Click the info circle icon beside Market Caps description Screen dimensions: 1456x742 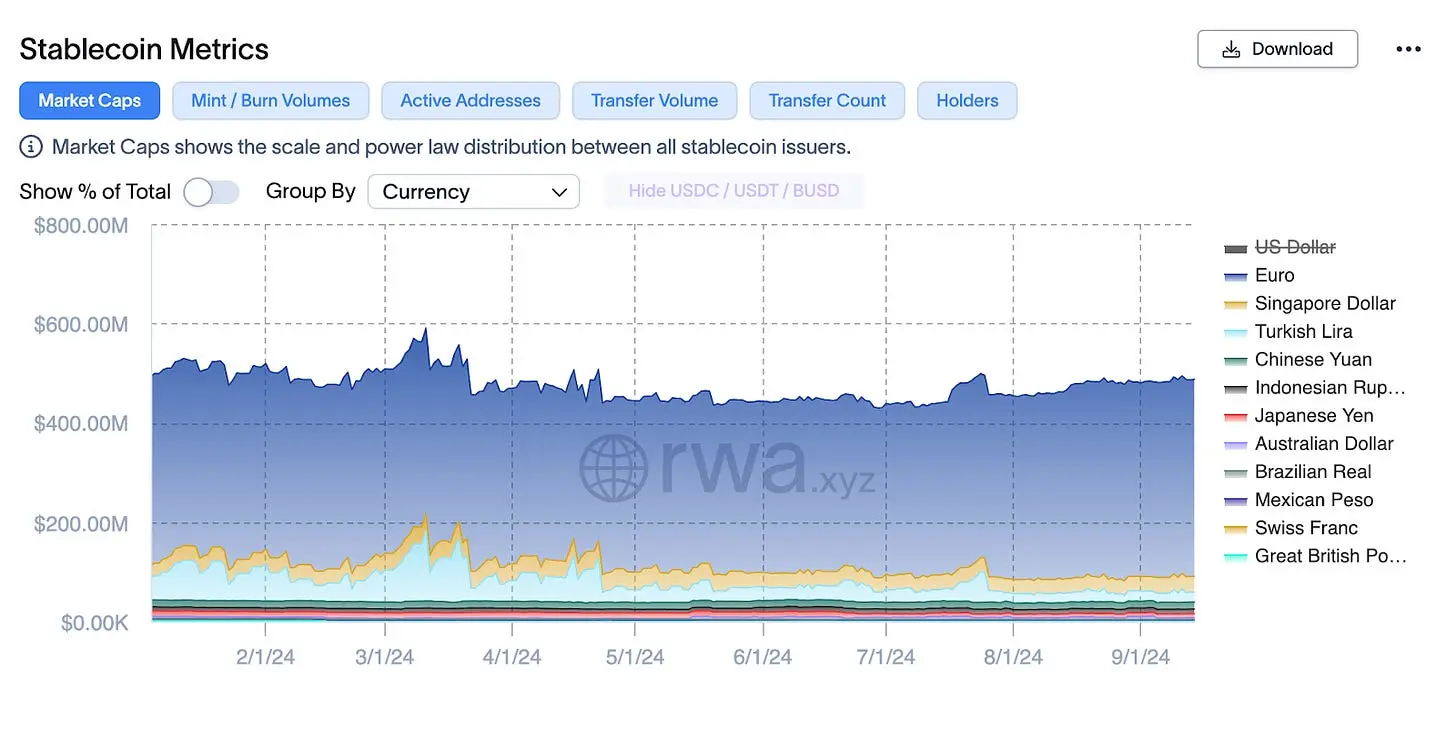pos(31,147)
